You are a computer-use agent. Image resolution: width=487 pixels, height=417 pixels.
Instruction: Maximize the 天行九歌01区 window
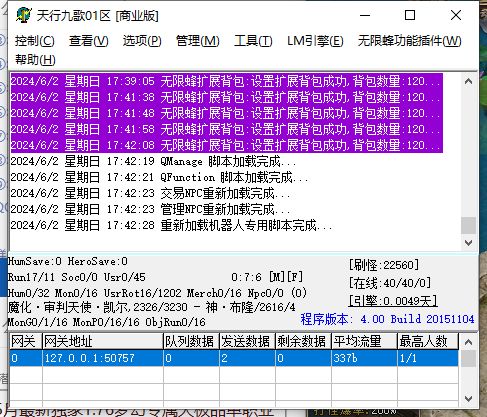410,15
